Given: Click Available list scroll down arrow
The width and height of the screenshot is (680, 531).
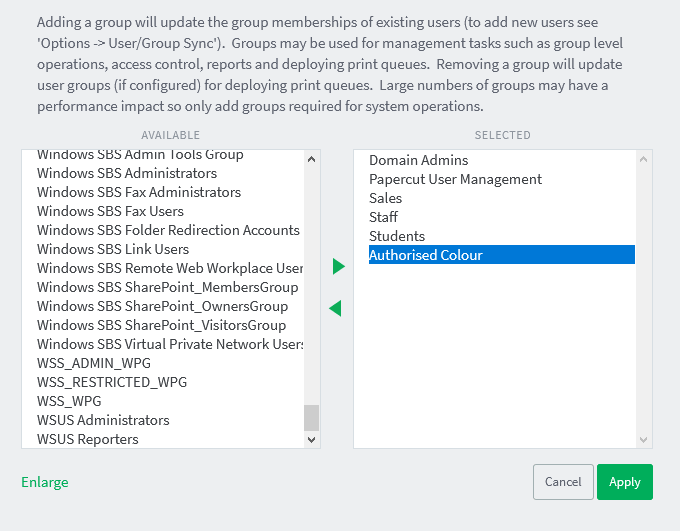Looking at the screenshot, I should coord(311,439).
